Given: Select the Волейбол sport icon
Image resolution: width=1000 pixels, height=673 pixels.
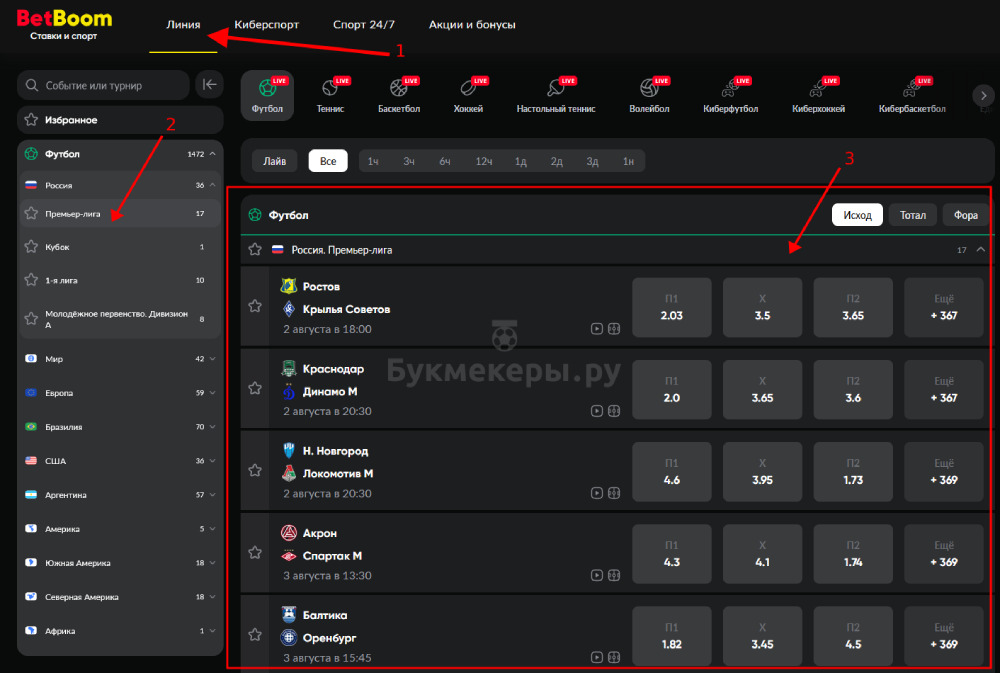Looking at the screenshot, I should coord(649,95).
